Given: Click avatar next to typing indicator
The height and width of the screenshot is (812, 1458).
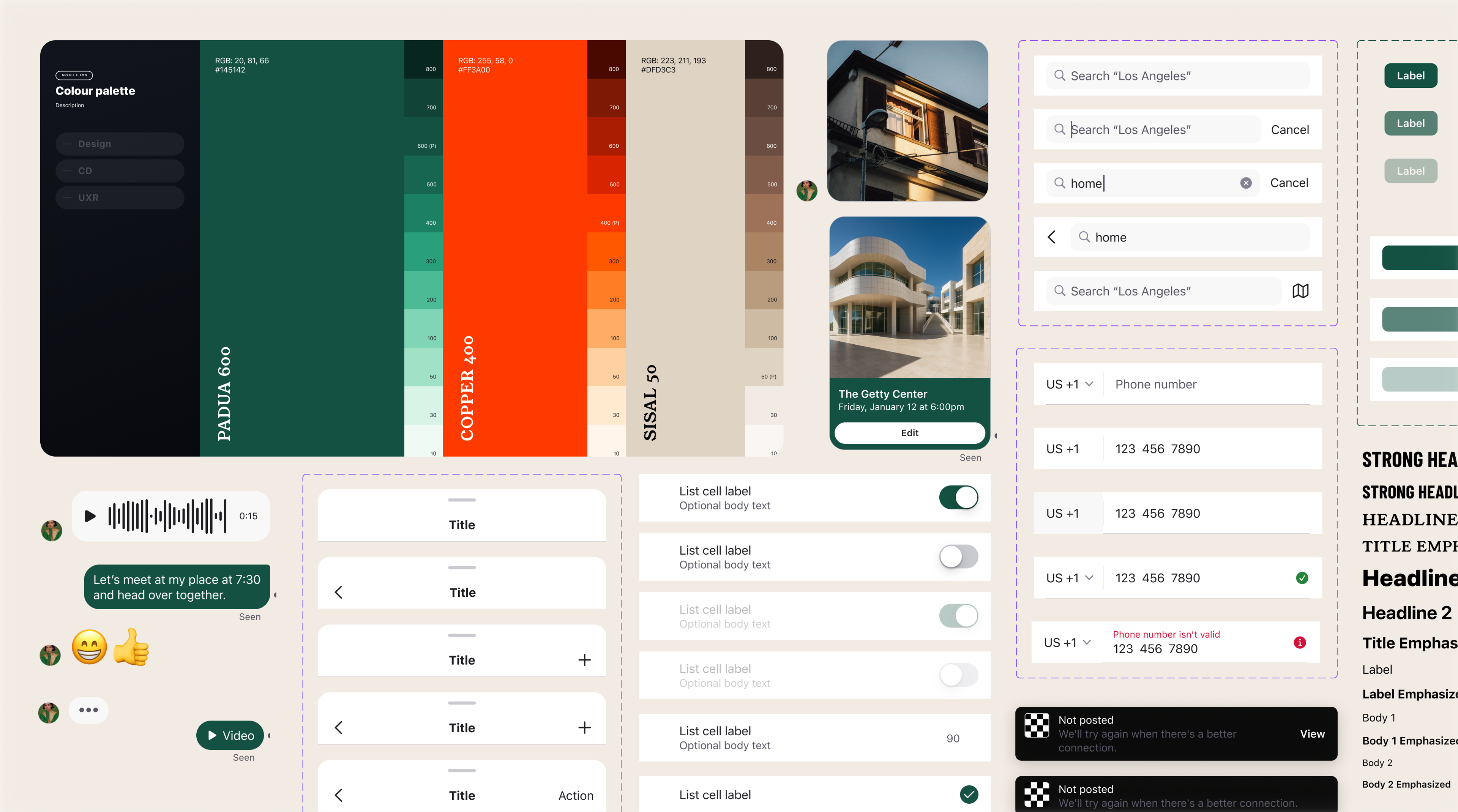Looking at the screenshot, I should [48, 713].
